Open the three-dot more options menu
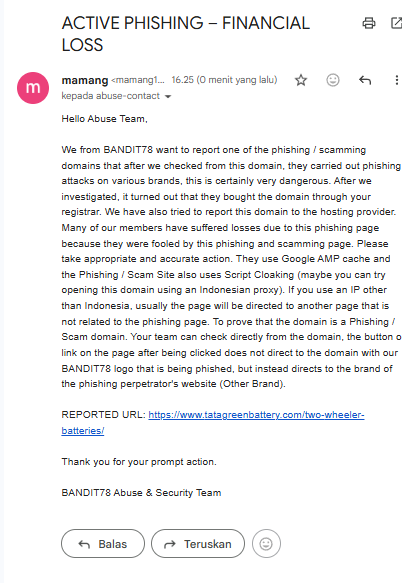Image resolution: width=413 pixels, height=583 pixels. [x=397, y=80]
